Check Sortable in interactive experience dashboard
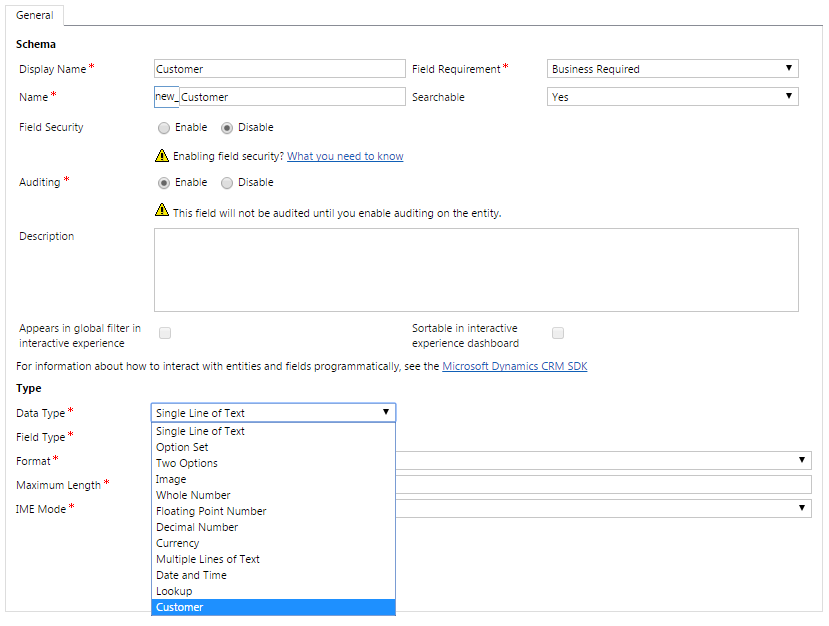Image resolution: width=829 pixels, height=626 pixels. pos(558,333)
